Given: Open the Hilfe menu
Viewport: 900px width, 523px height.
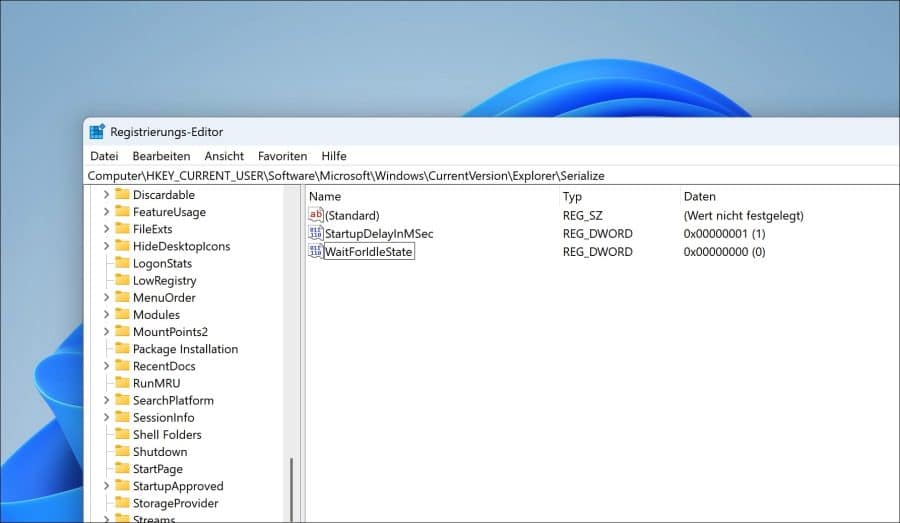Looking at the screenshot, I should [333, 156].
